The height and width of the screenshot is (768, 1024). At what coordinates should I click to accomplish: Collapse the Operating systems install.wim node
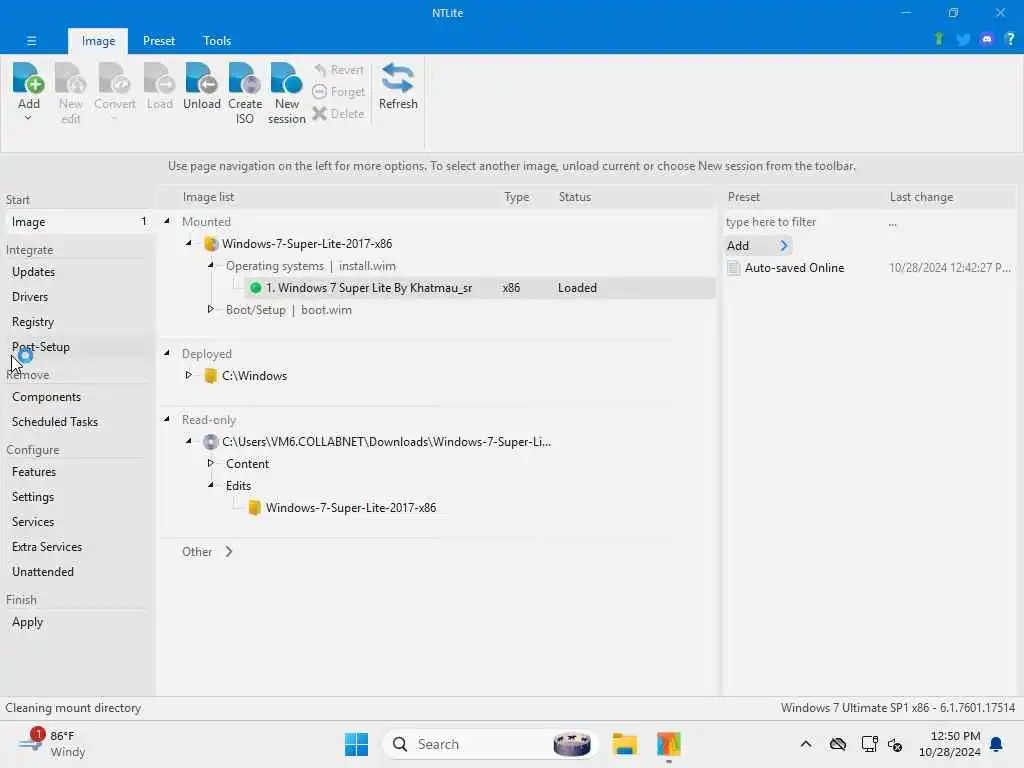211,265
